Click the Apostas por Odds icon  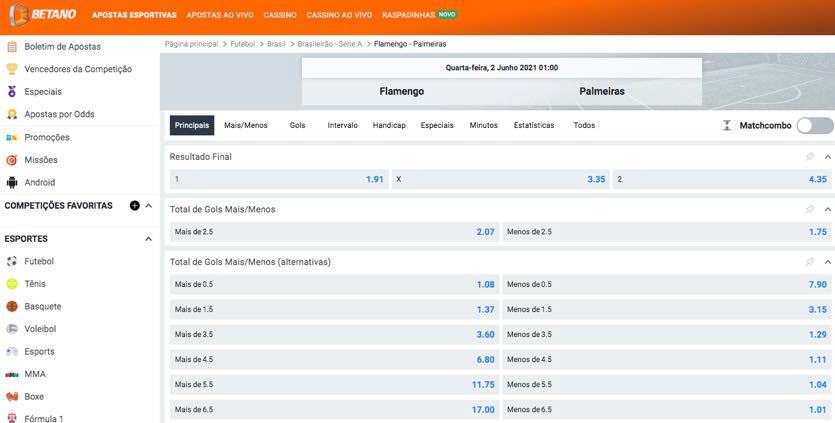click(x=12, y=114)
